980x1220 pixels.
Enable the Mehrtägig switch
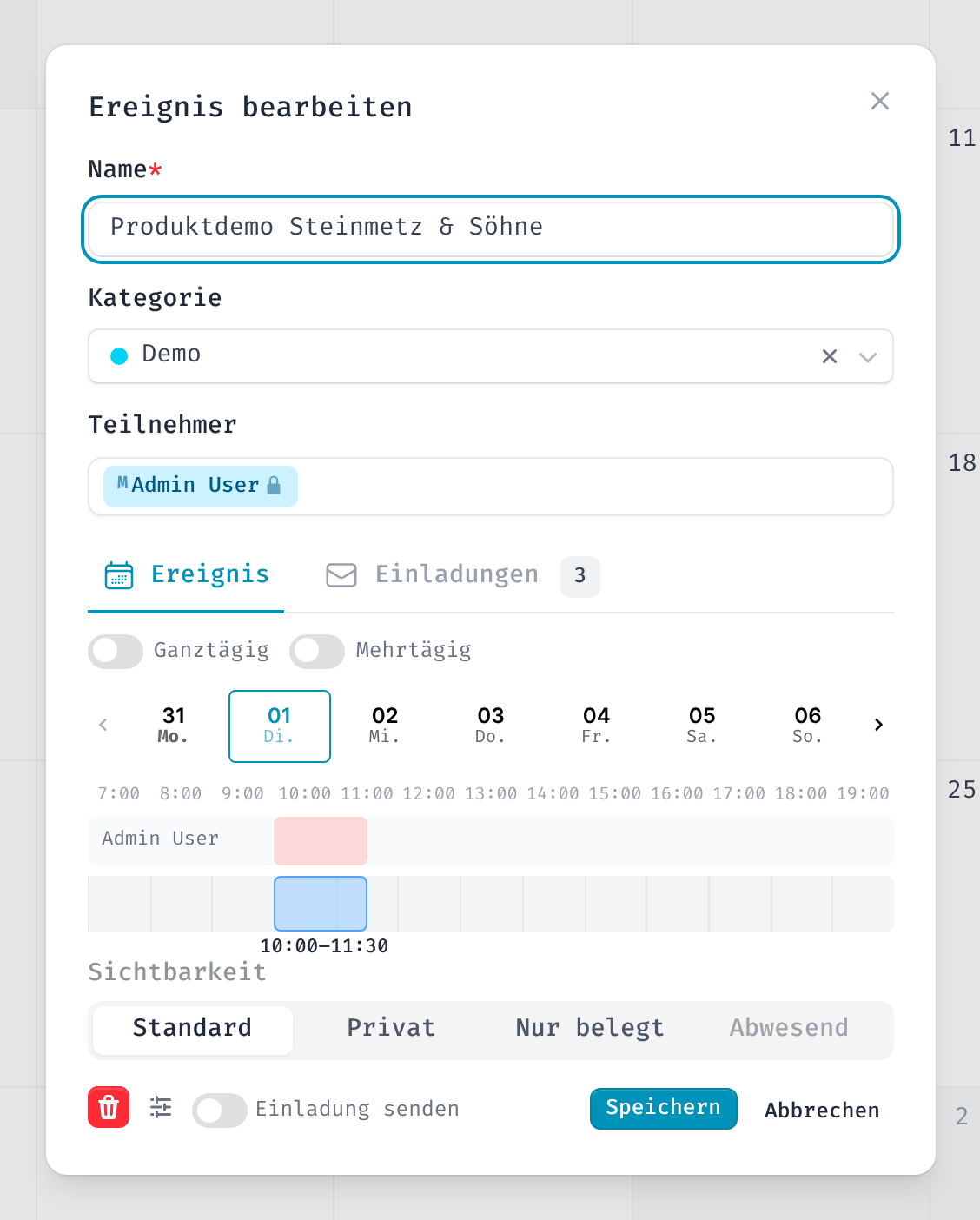click(x=317, y=652)
